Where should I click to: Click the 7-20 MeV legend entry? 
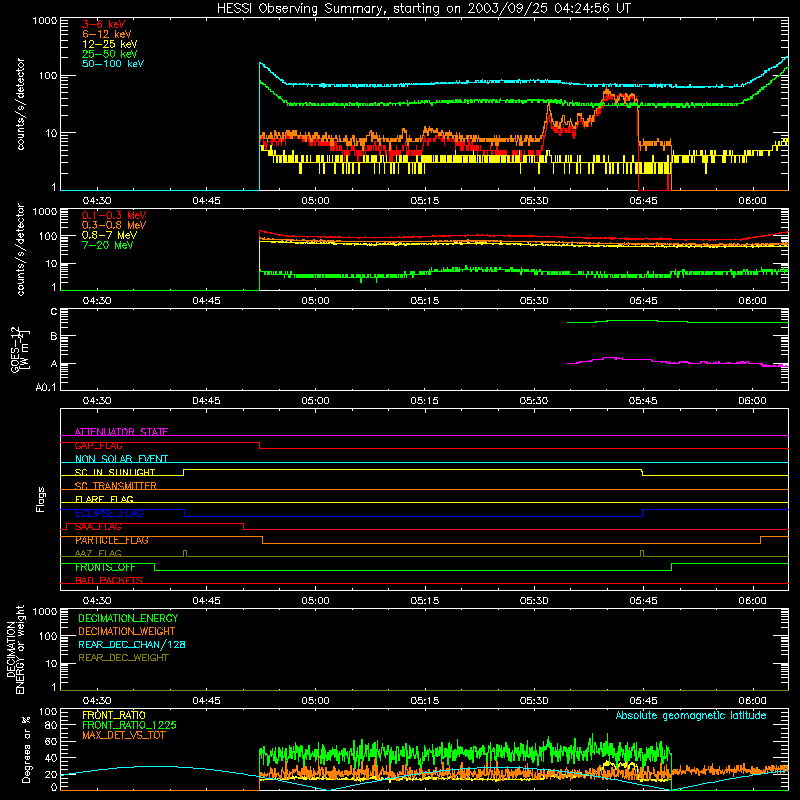tap(108, 245)
